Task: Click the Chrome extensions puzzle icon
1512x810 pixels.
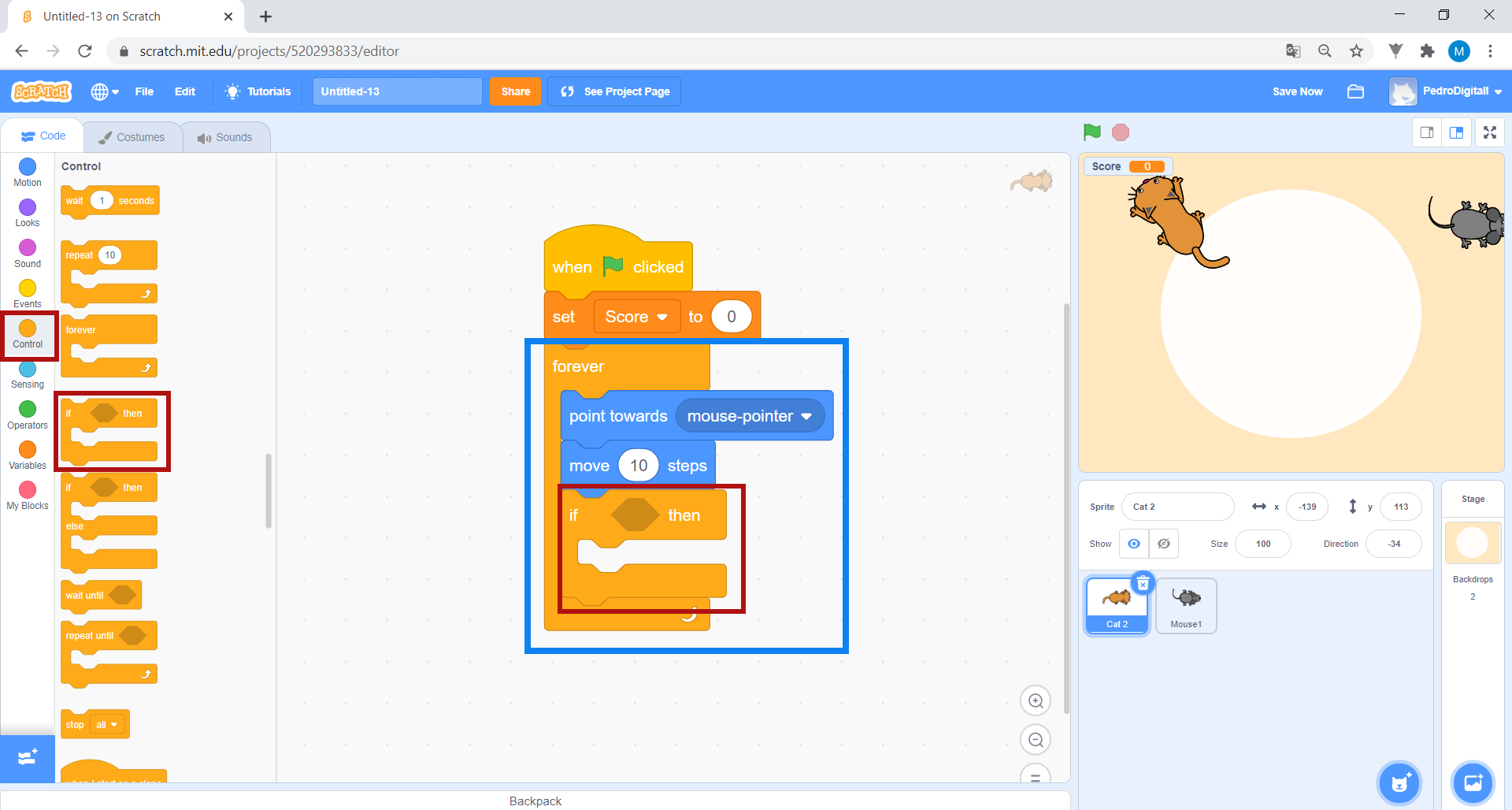Action: tap(1427, 51)
